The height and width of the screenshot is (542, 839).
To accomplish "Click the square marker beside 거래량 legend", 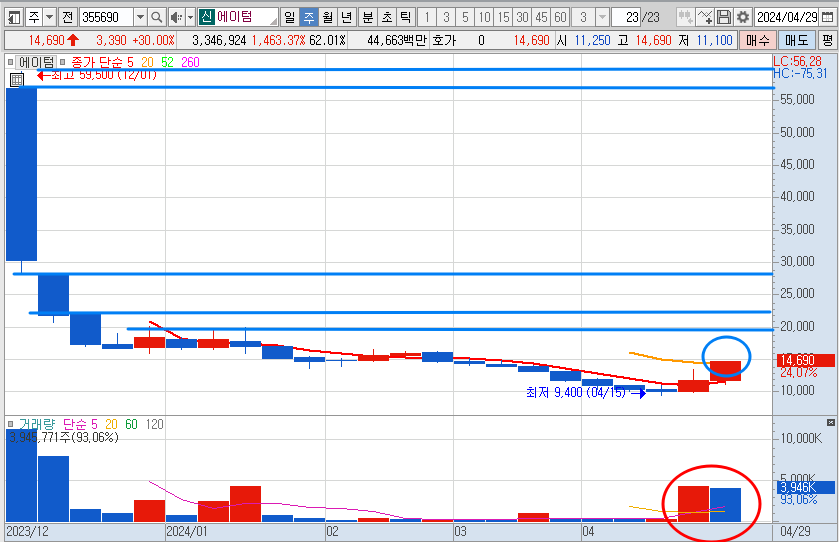I will click(11, 424).
